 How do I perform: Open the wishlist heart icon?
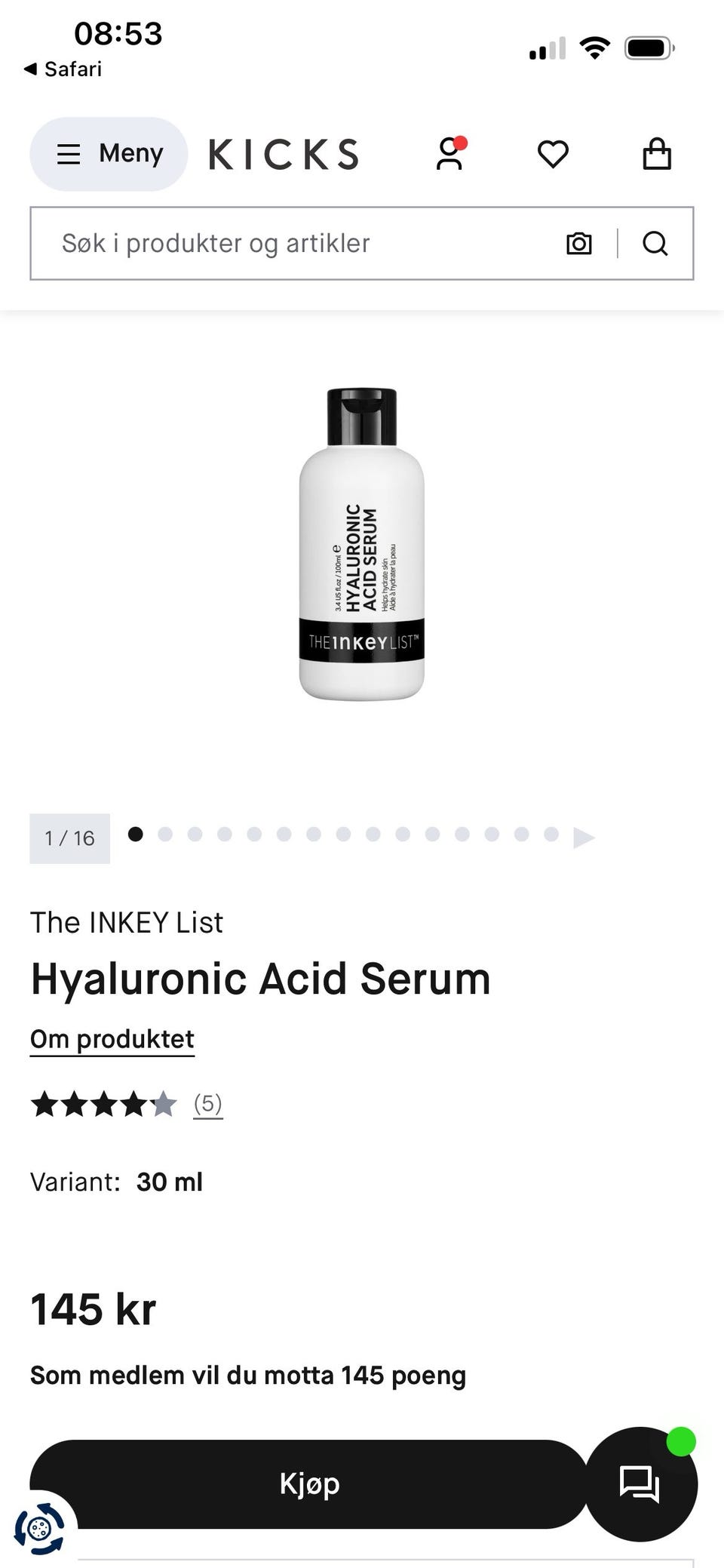[x=553, y=154]
